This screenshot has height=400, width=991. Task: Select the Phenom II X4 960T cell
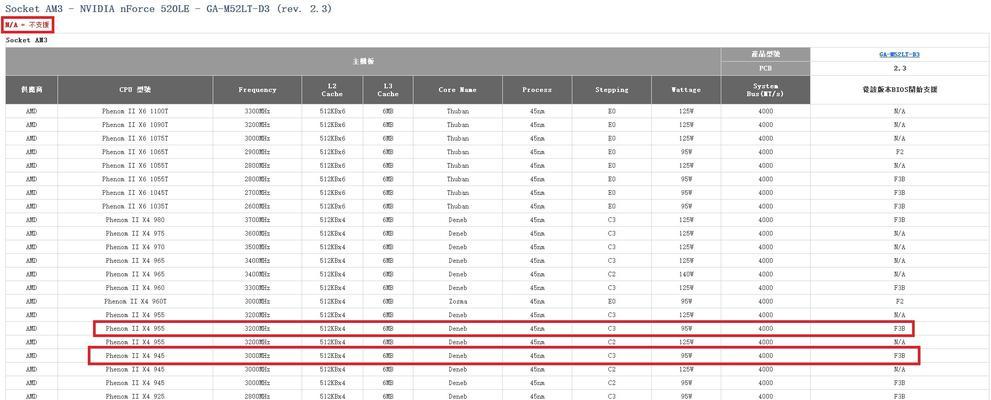click(135, 301)
